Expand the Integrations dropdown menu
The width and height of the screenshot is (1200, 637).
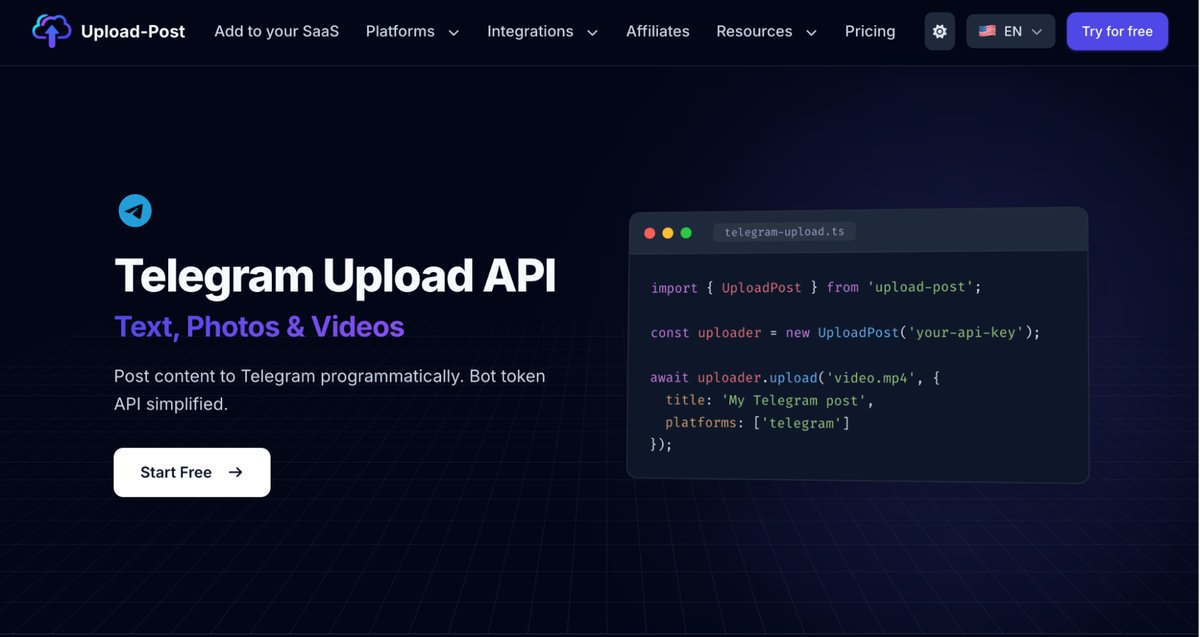point(542,31)
